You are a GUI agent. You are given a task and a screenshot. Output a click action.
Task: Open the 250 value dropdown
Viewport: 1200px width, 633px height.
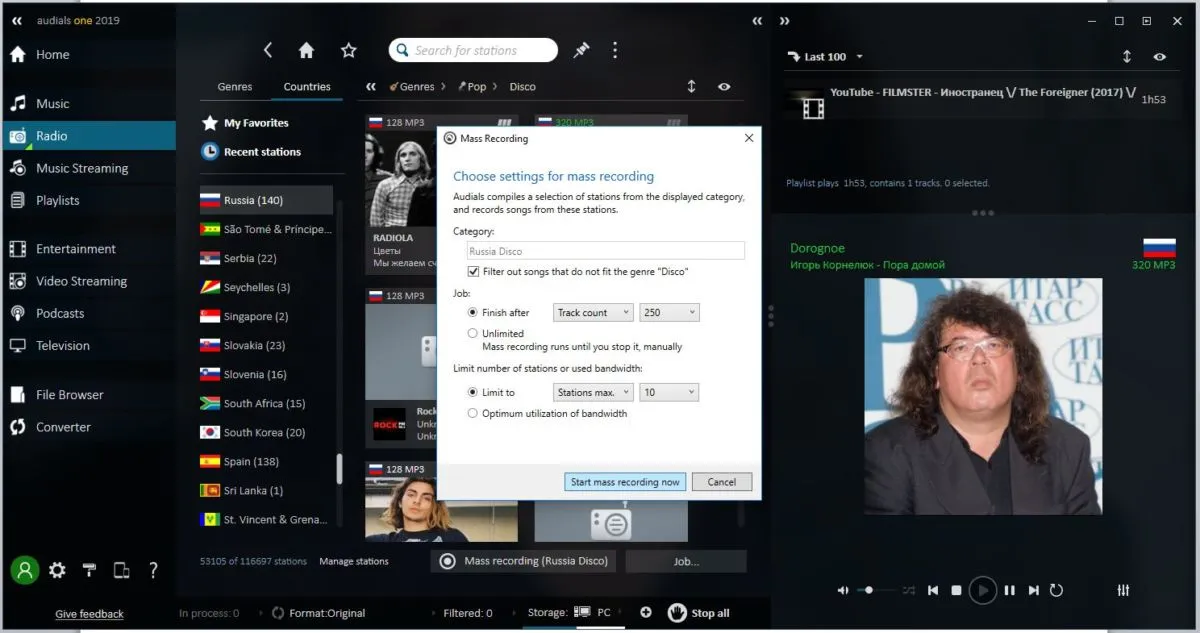(669, 313)
